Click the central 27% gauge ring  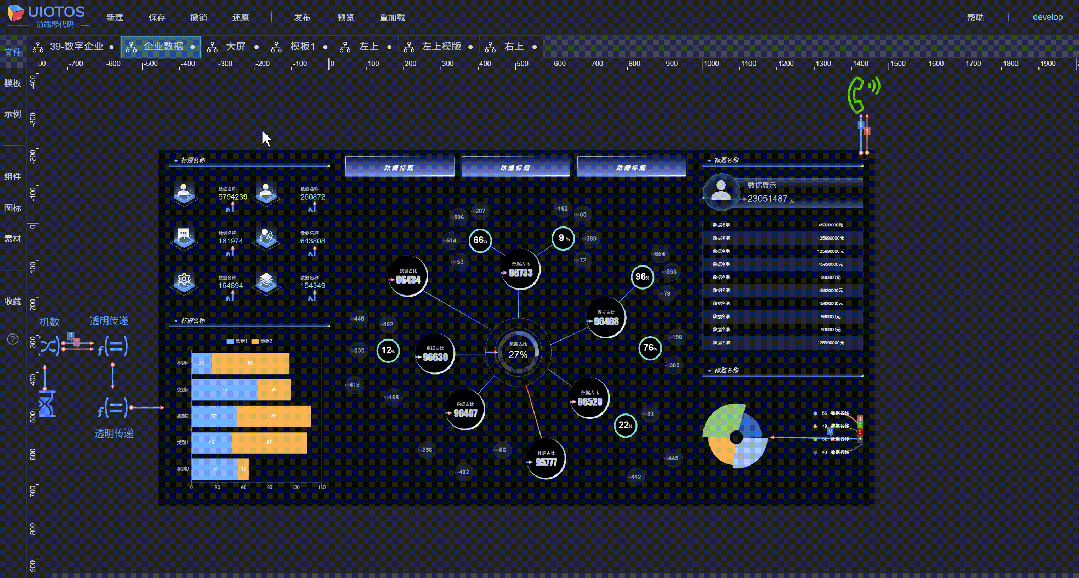tap(517, 352)
